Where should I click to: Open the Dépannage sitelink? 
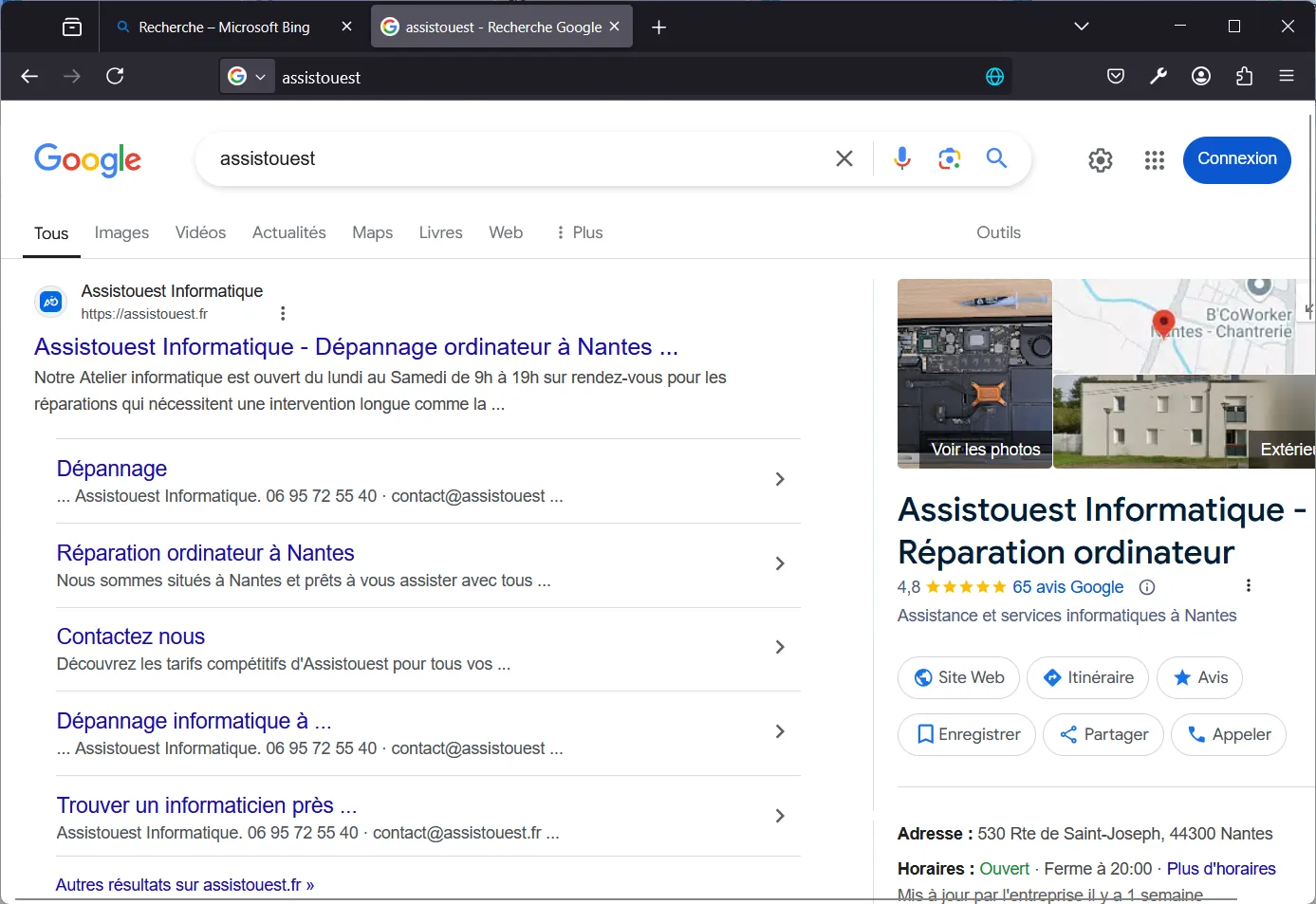click(x=112, y=469)
